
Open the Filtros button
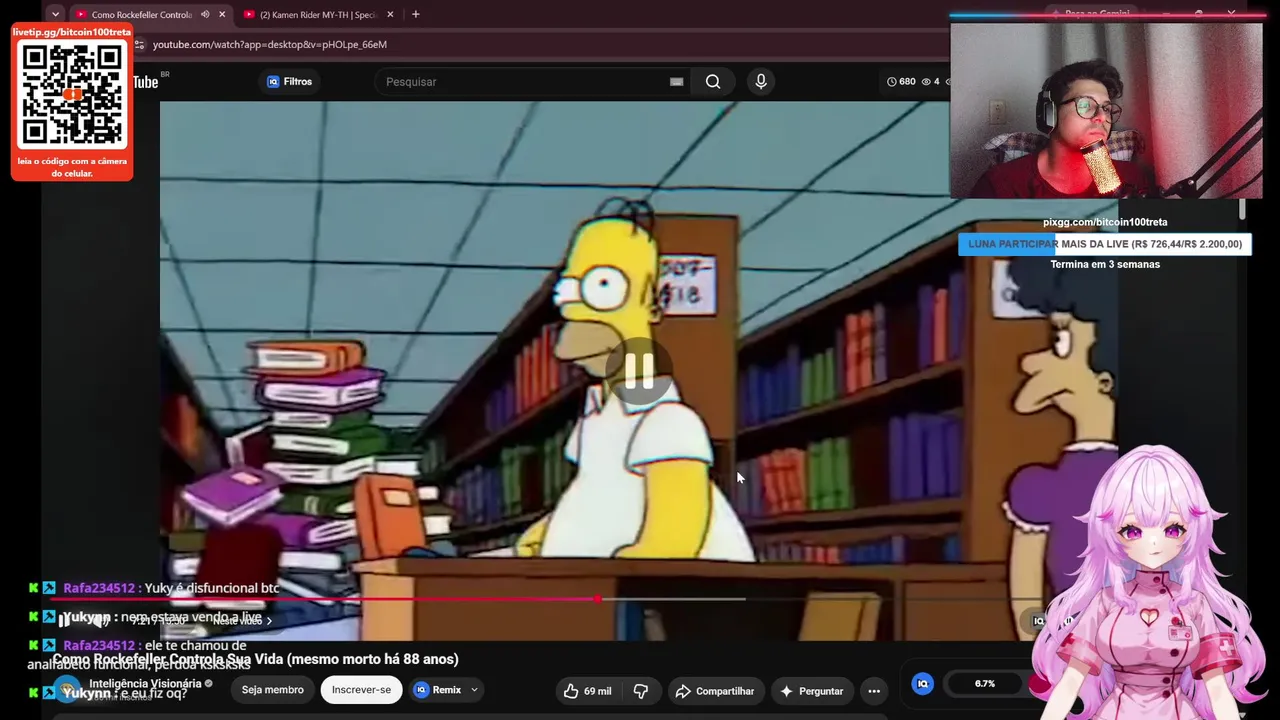(289, 82)
